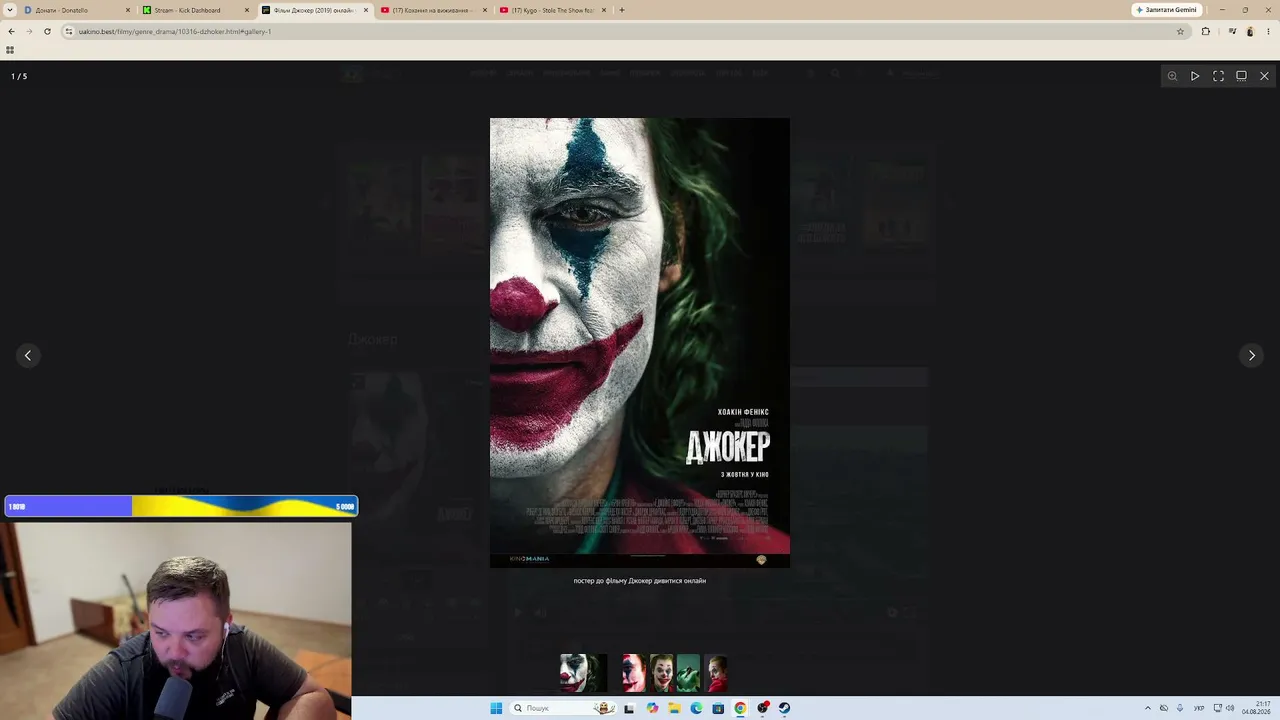This screenshot has width=1280, height=720.
Task: Start the gallery slideshow
Action: 1195,76
